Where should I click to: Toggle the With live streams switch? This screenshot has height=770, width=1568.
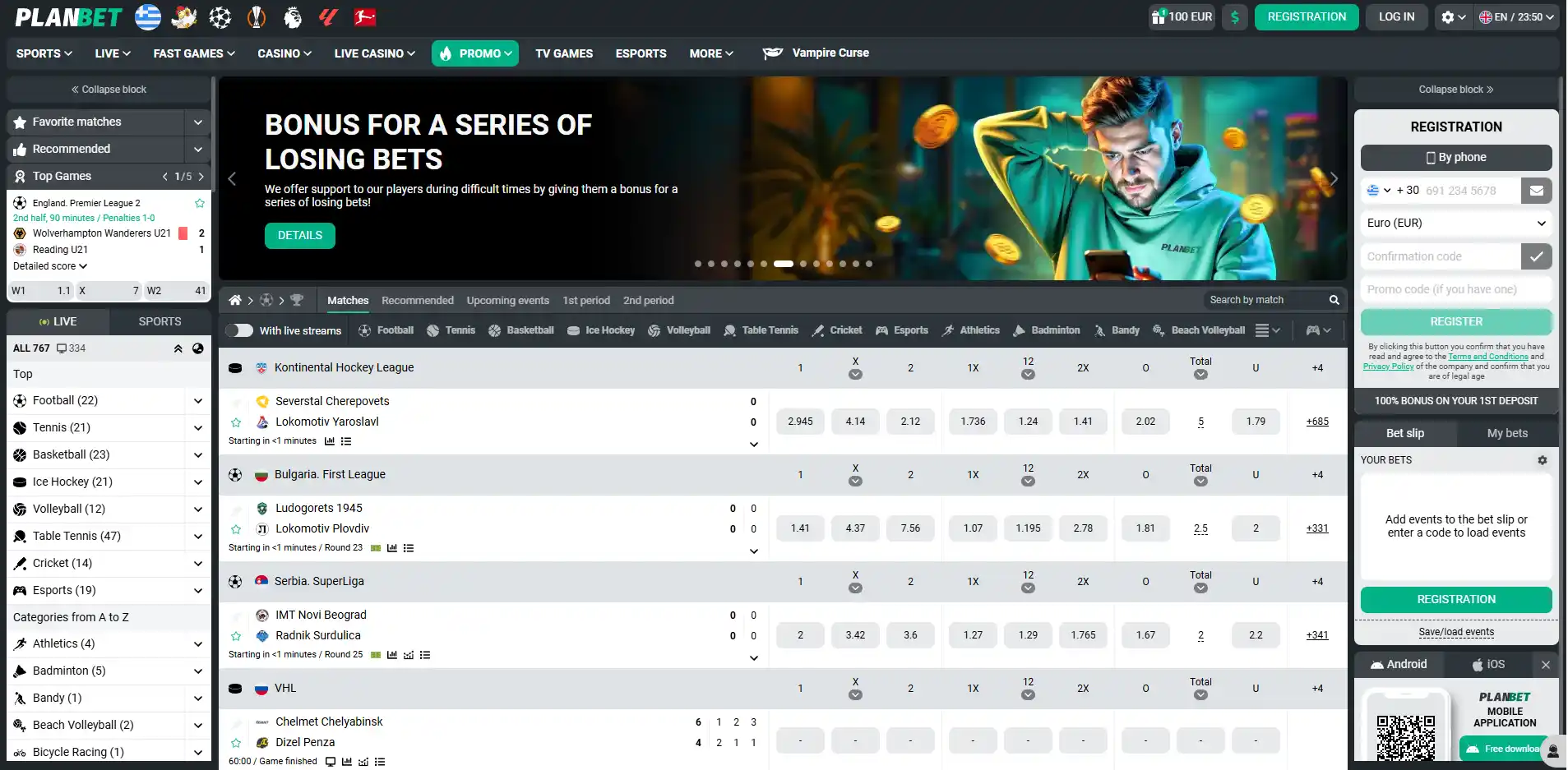(239, 330)
